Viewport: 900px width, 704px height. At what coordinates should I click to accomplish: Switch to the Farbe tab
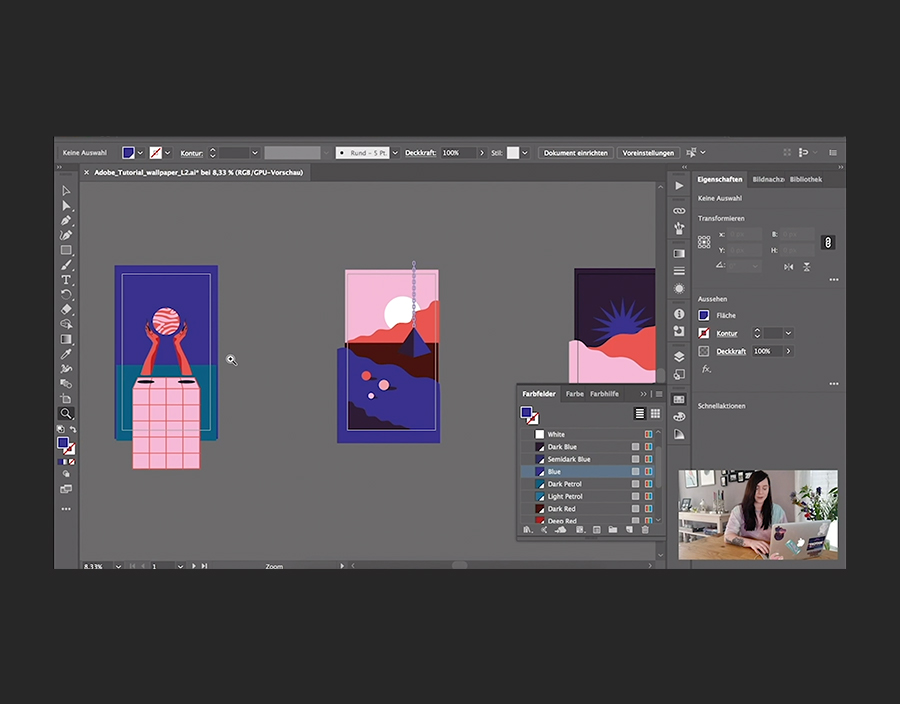click(574, 394)
